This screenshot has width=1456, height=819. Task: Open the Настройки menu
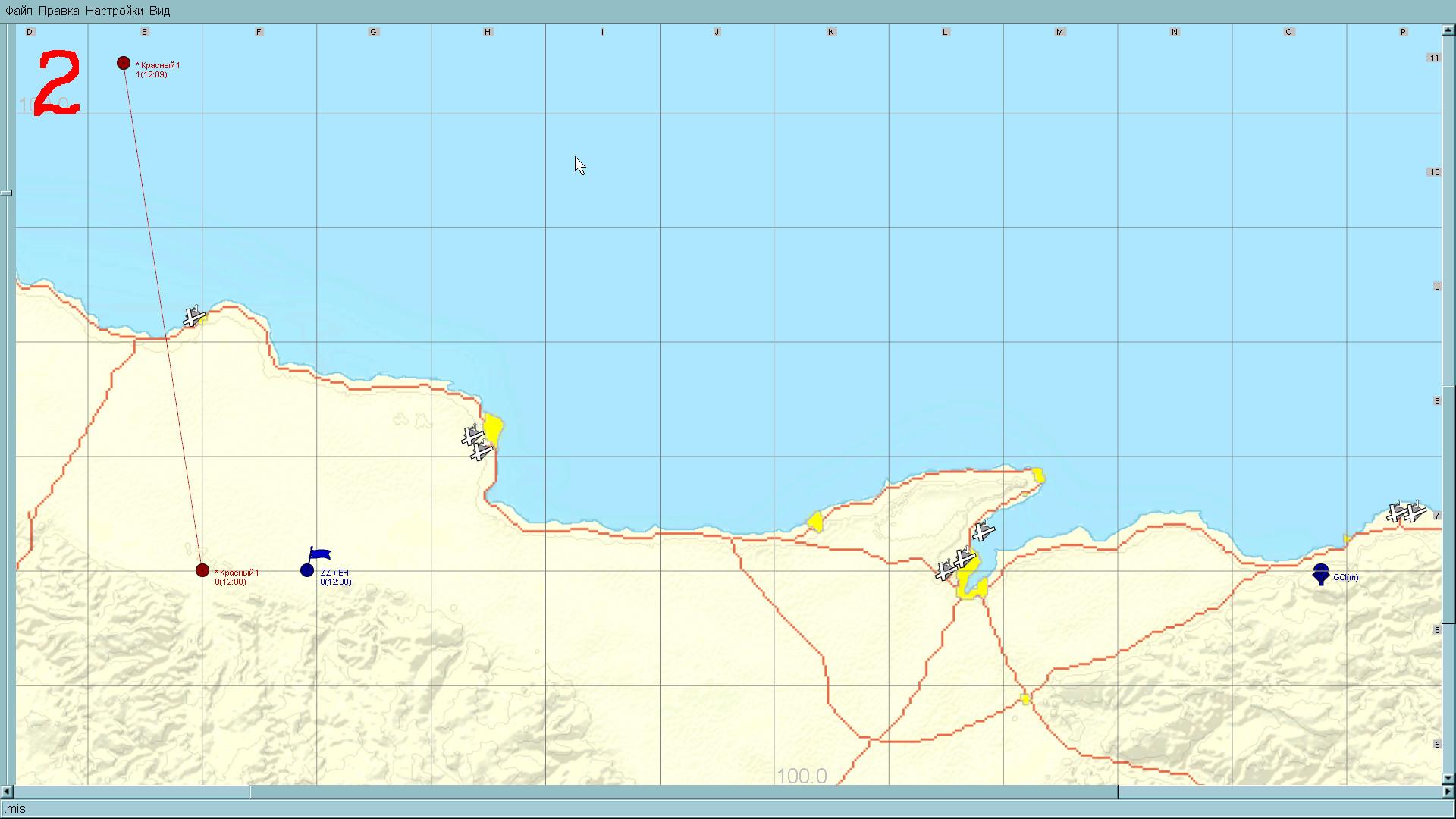[114, 11]
